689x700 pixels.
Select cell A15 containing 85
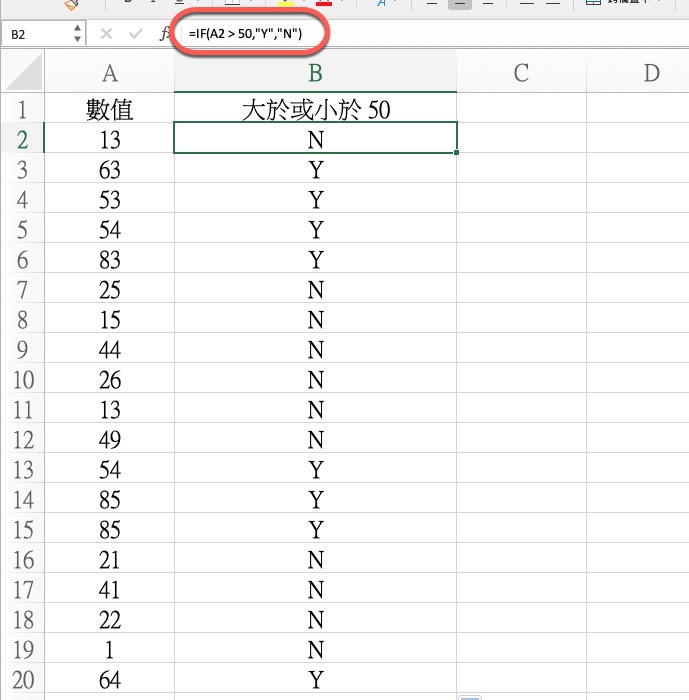click(109, 529)
